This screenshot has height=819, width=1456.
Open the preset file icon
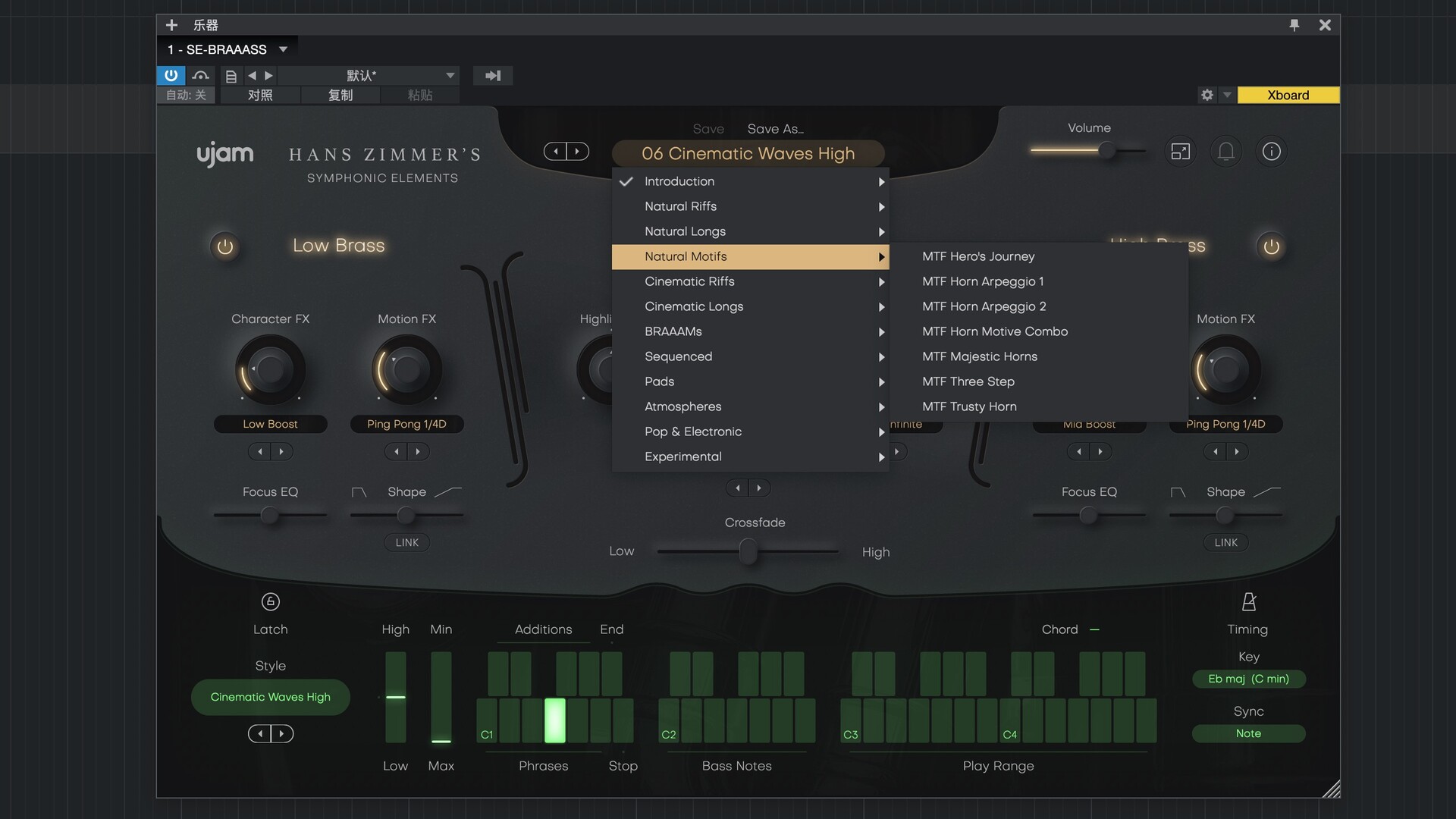click(231, 76)
